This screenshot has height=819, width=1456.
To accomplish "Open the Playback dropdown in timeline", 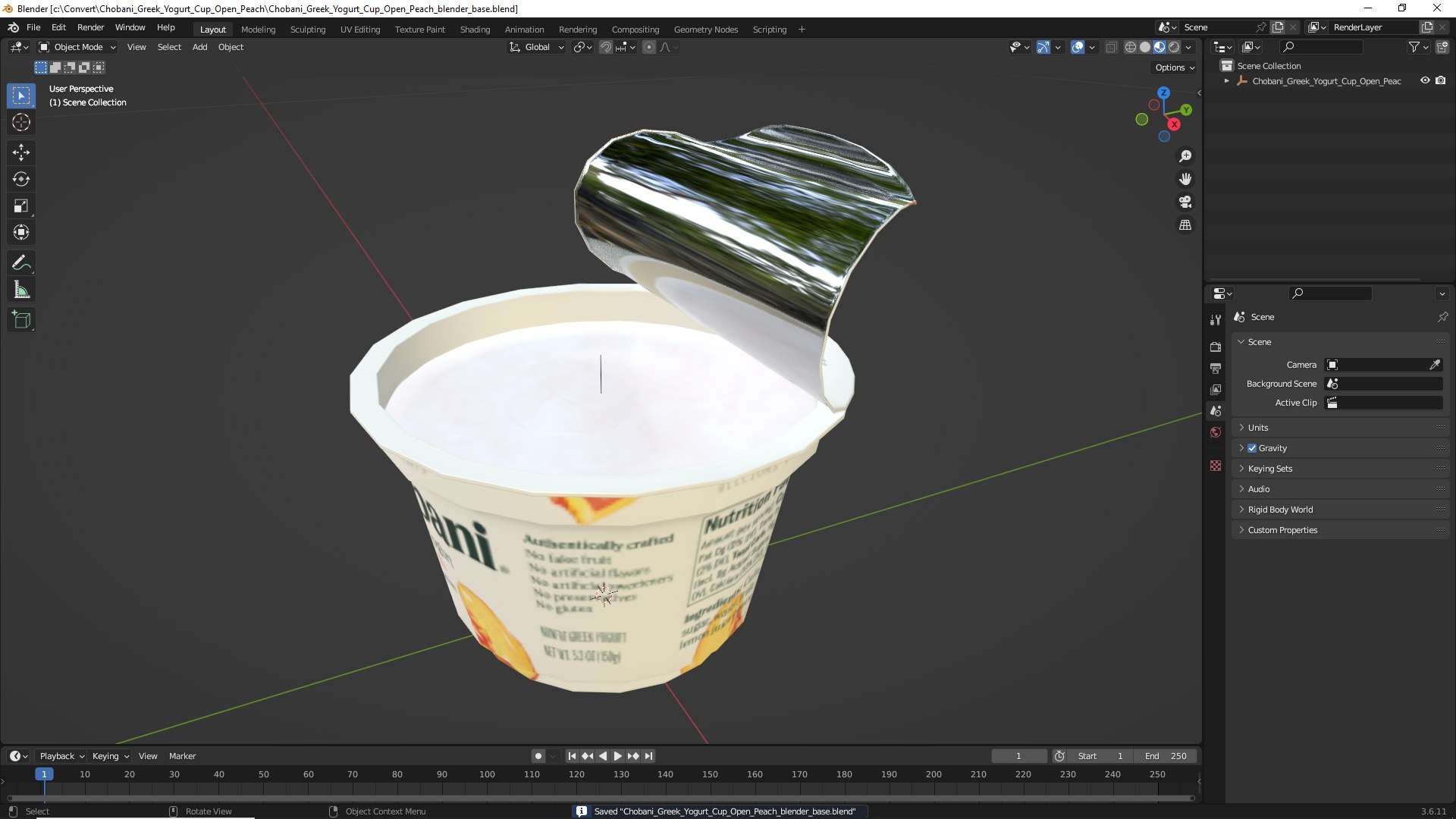I will tap(61, 756).
